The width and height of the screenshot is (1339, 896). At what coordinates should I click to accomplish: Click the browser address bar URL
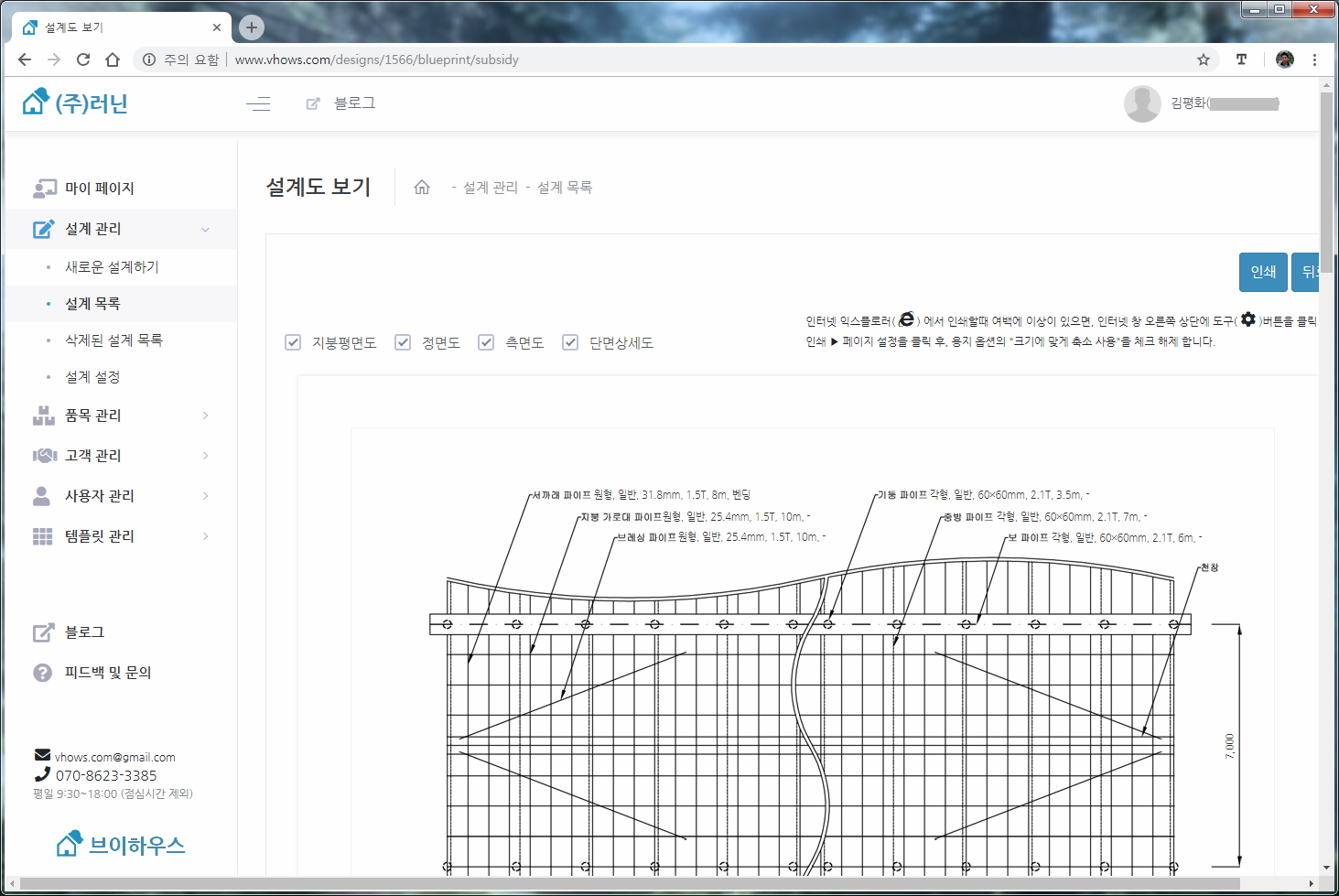point(376,59)
